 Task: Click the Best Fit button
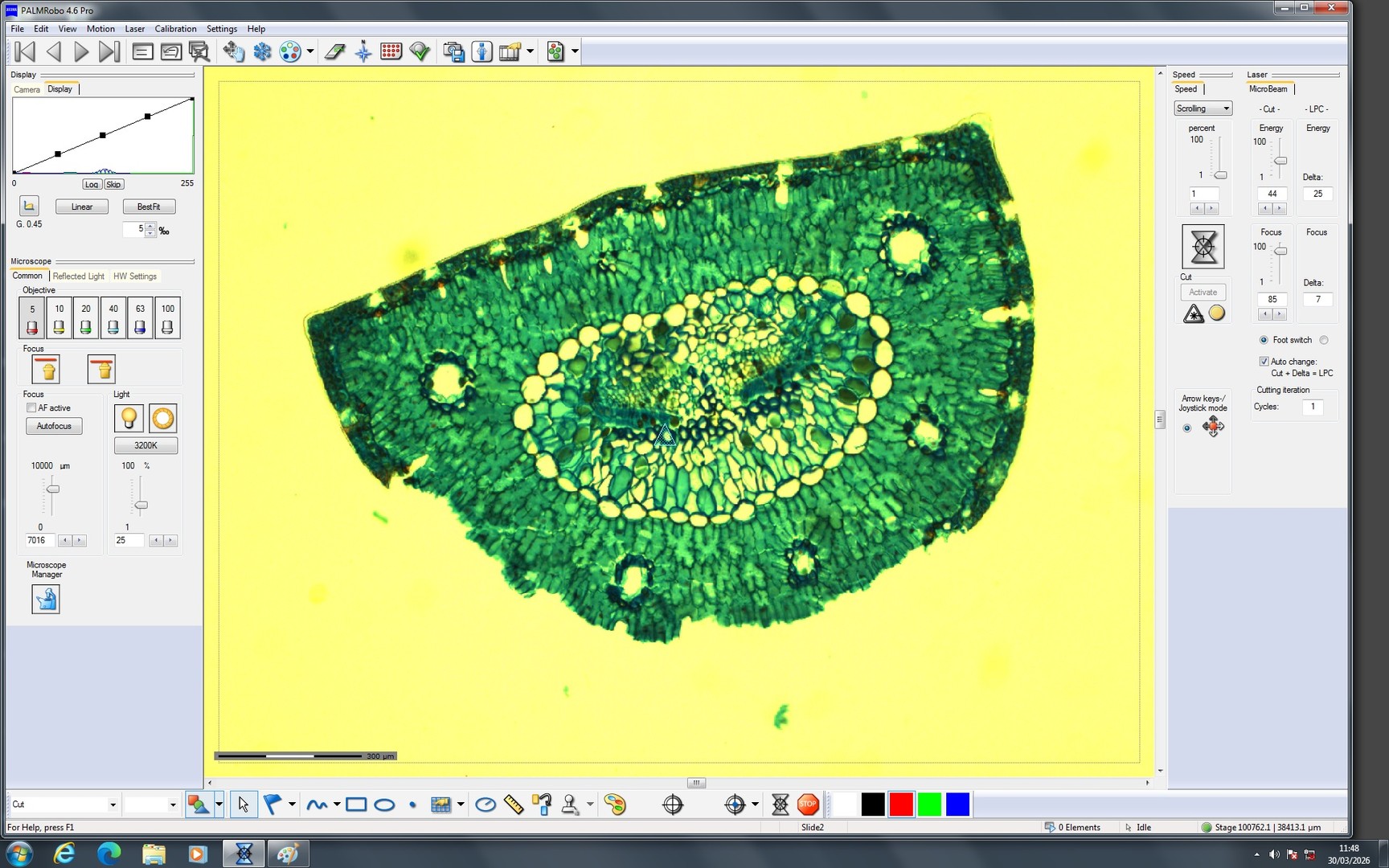pos(149,207)
